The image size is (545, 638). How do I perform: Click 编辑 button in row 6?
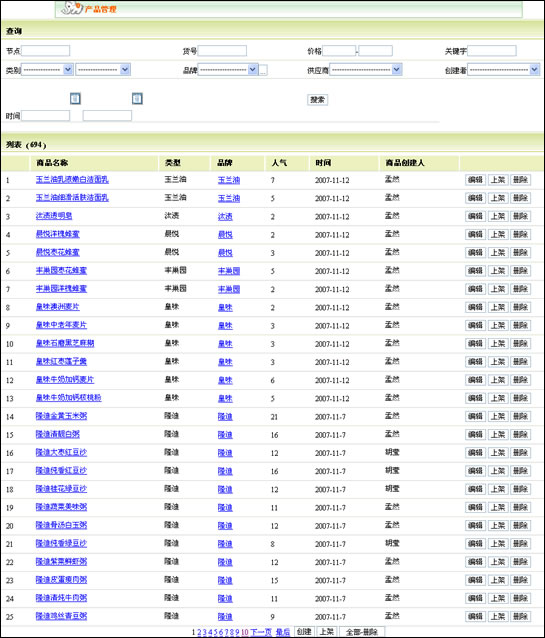[x=475, y=271]
